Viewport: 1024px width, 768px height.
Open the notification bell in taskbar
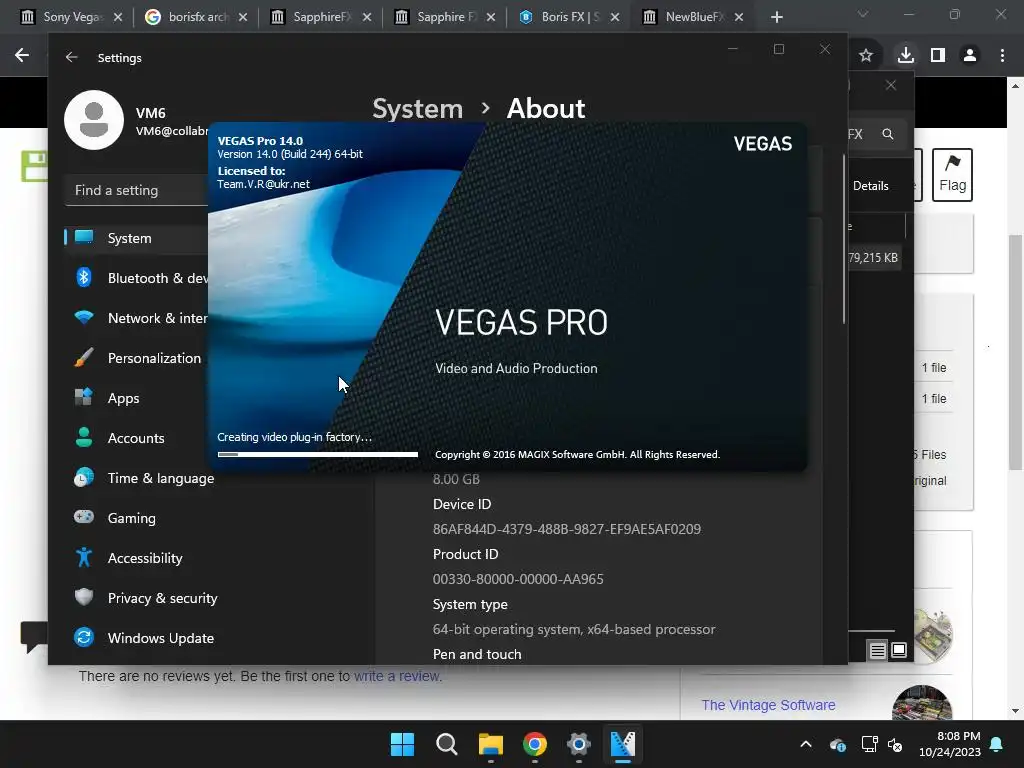pyautogui.click(x=997, y=744)
